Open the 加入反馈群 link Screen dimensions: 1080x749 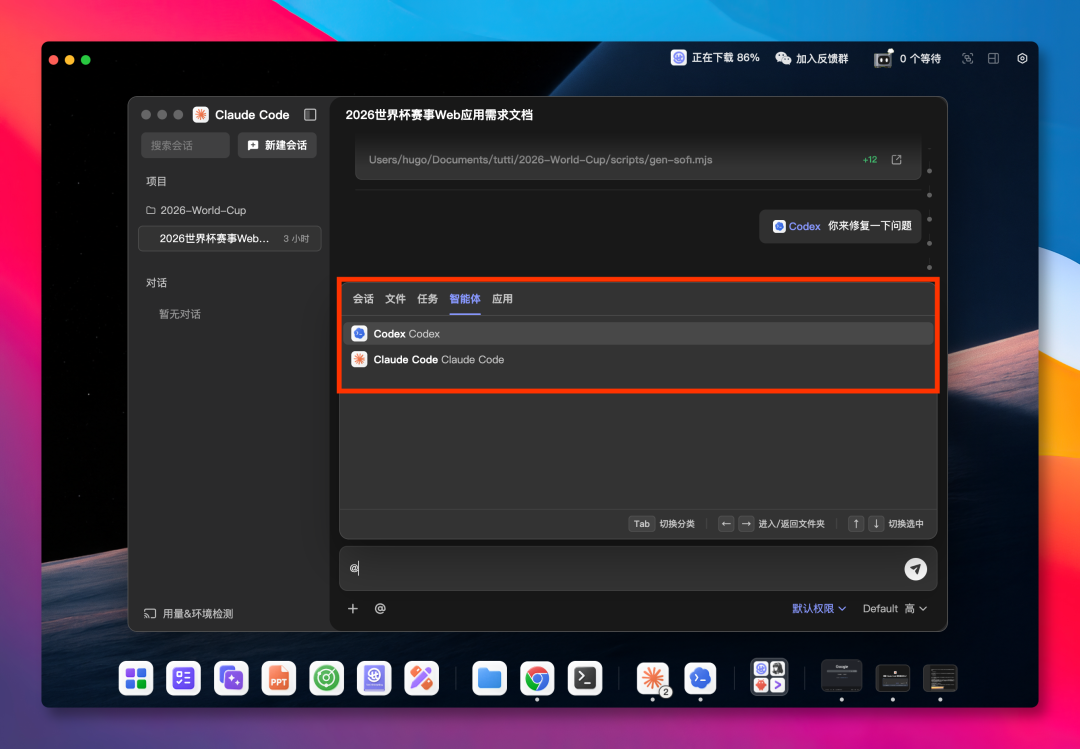click(822, 59)
